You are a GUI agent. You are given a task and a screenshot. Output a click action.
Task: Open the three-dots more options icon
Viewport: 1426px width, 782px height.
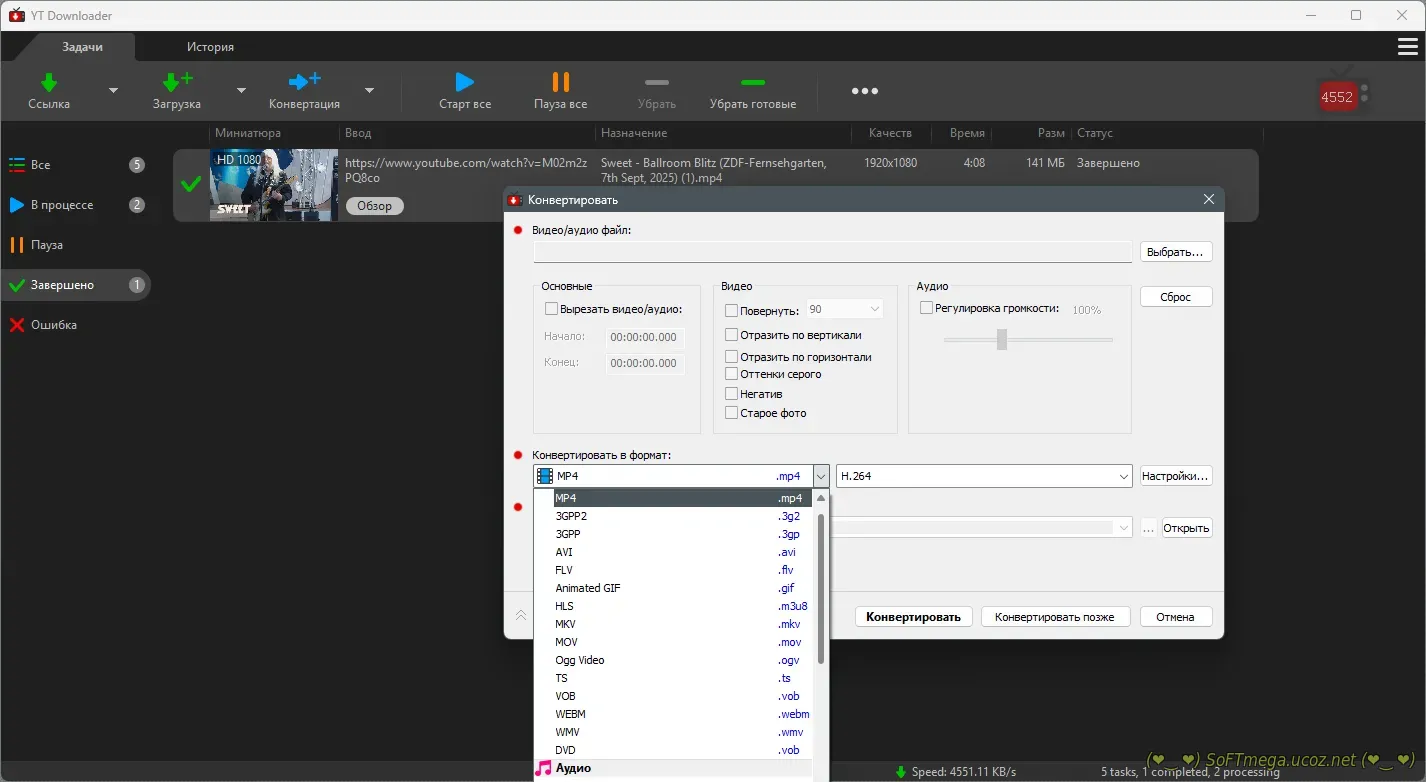[864, 91]
